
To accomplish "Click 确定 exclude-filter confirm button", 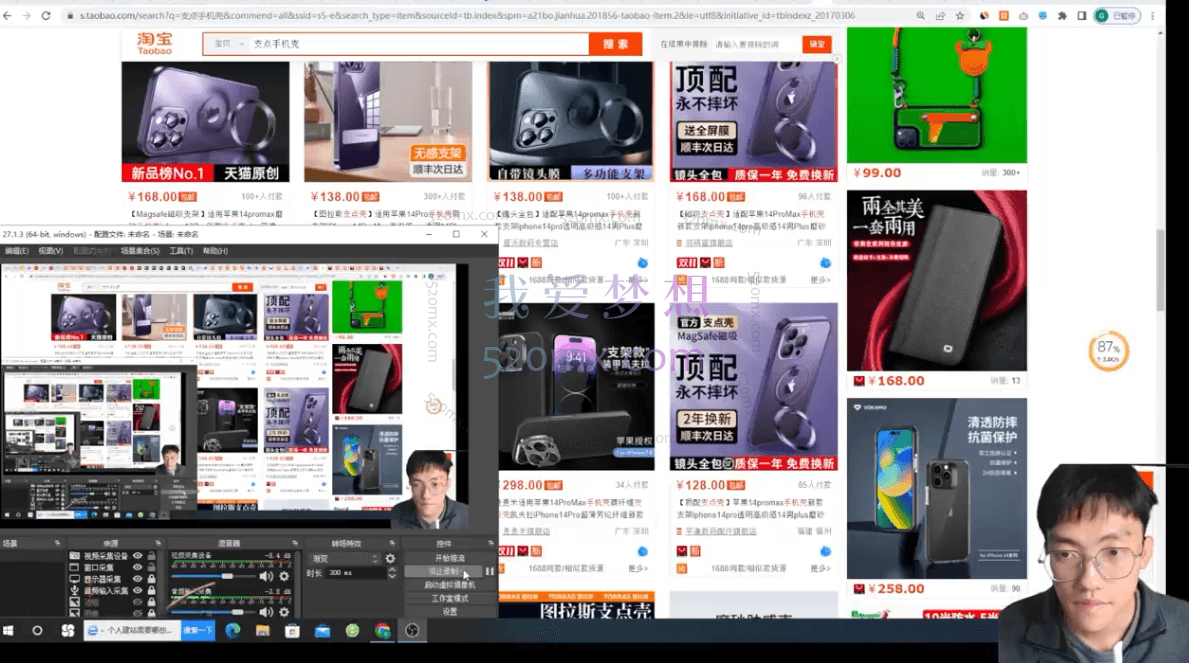I will click(x=817, y=44).
